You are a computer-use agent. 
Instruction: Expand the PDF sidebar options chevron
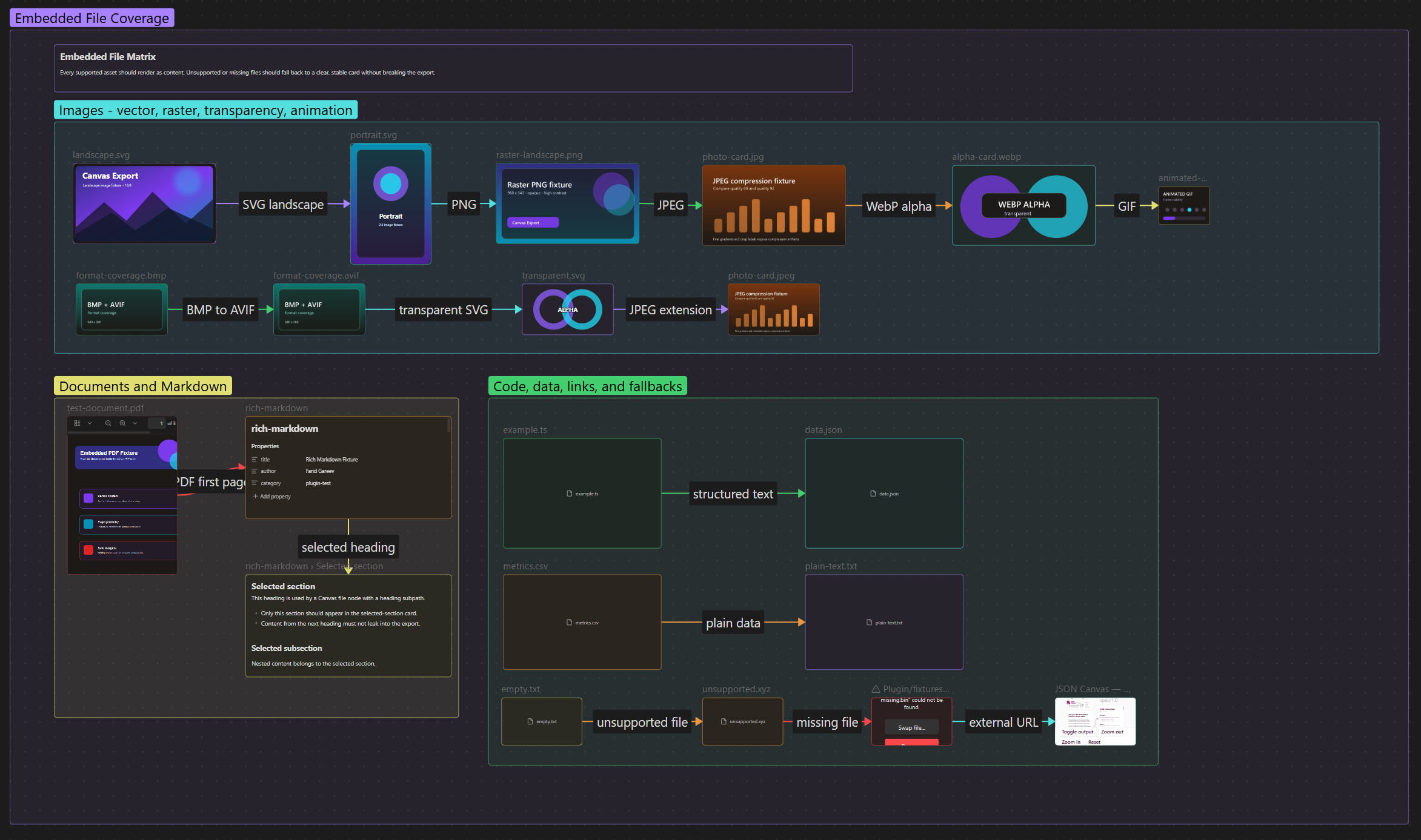click(90, 423)
